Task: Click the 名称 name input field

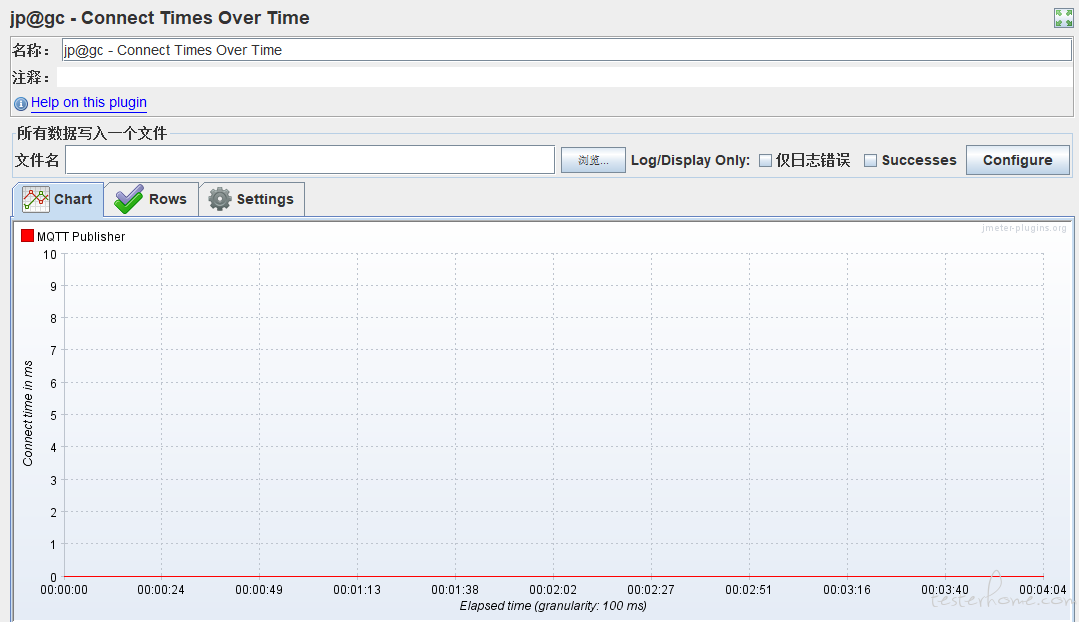Action: (x=566, y=50)
